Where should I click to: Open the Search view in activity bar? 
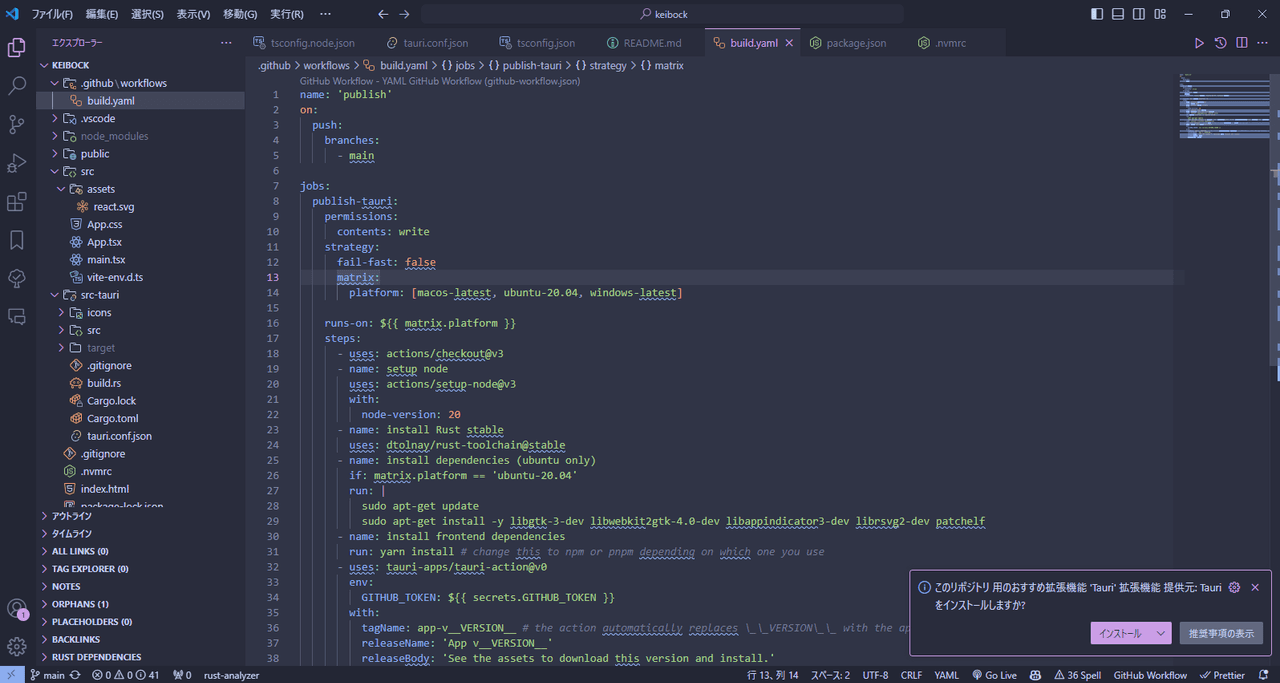(17, 86)
